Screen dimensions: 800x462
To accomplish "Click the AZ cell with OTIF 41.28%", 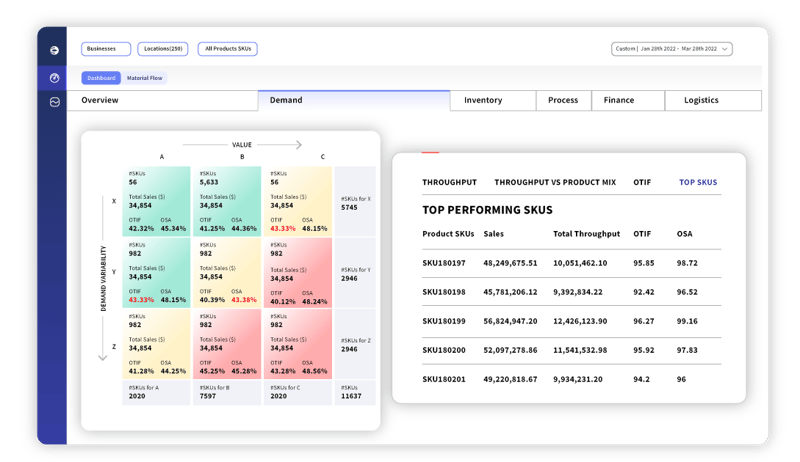I will point(156,344).
